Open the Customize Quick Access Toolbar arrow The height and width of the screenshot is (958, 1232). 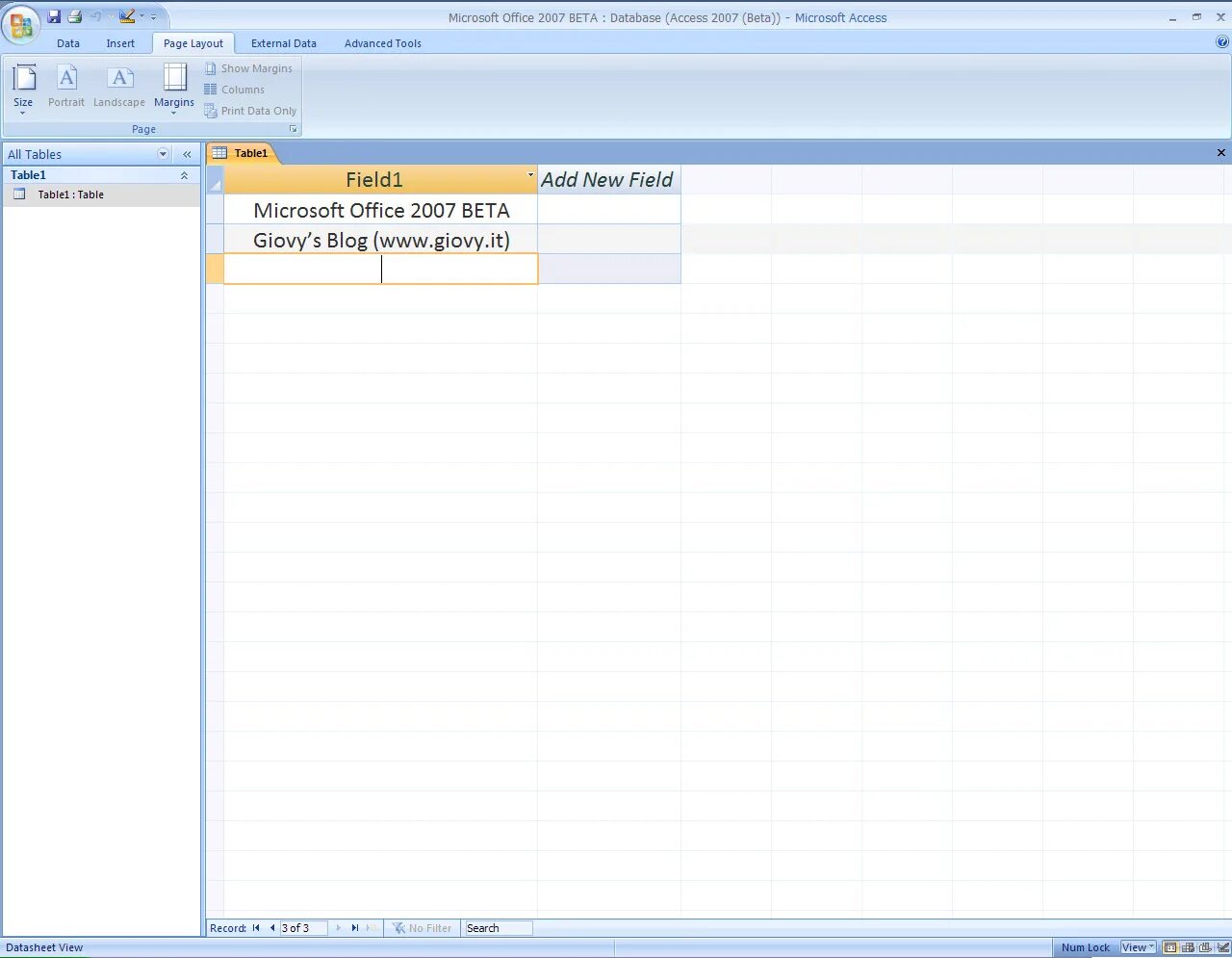pyautogui.click(x=153, y=16)
